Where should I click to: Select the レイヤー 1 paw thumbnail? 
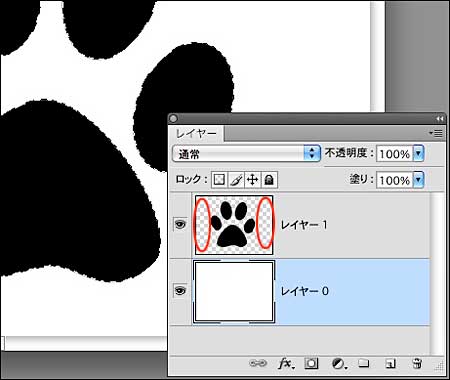click(234, 225)
